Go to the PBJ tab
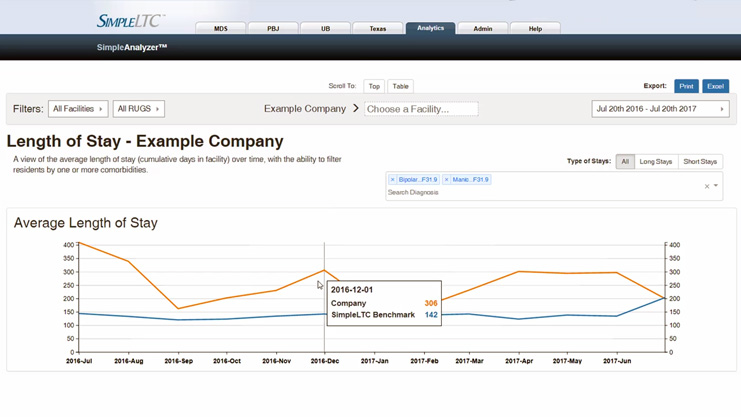Image resolution: width=741 pixels, height=417 pixels. 273,28
